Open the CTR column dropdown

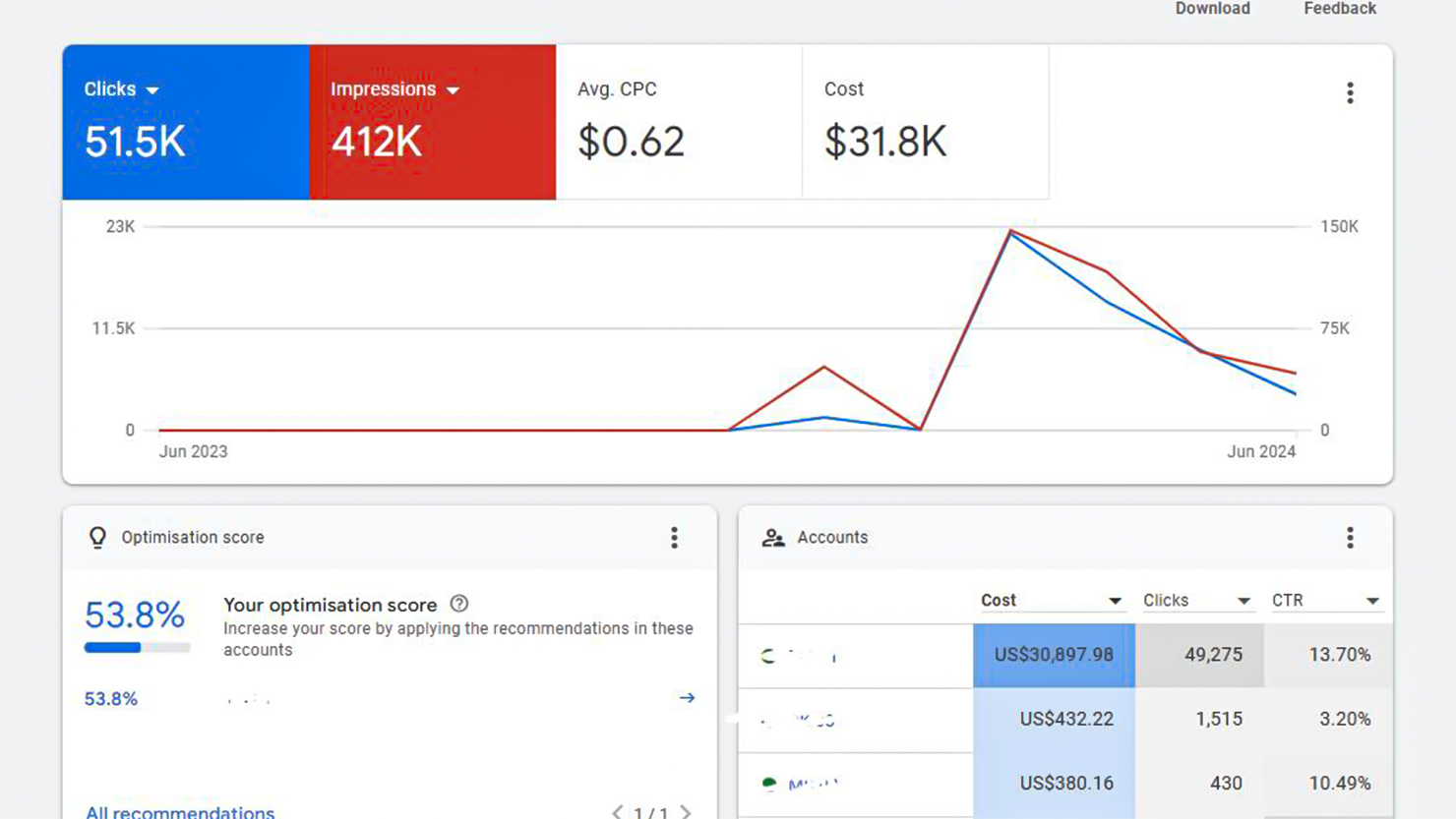pyautogui.click(x=1372, y=601)
